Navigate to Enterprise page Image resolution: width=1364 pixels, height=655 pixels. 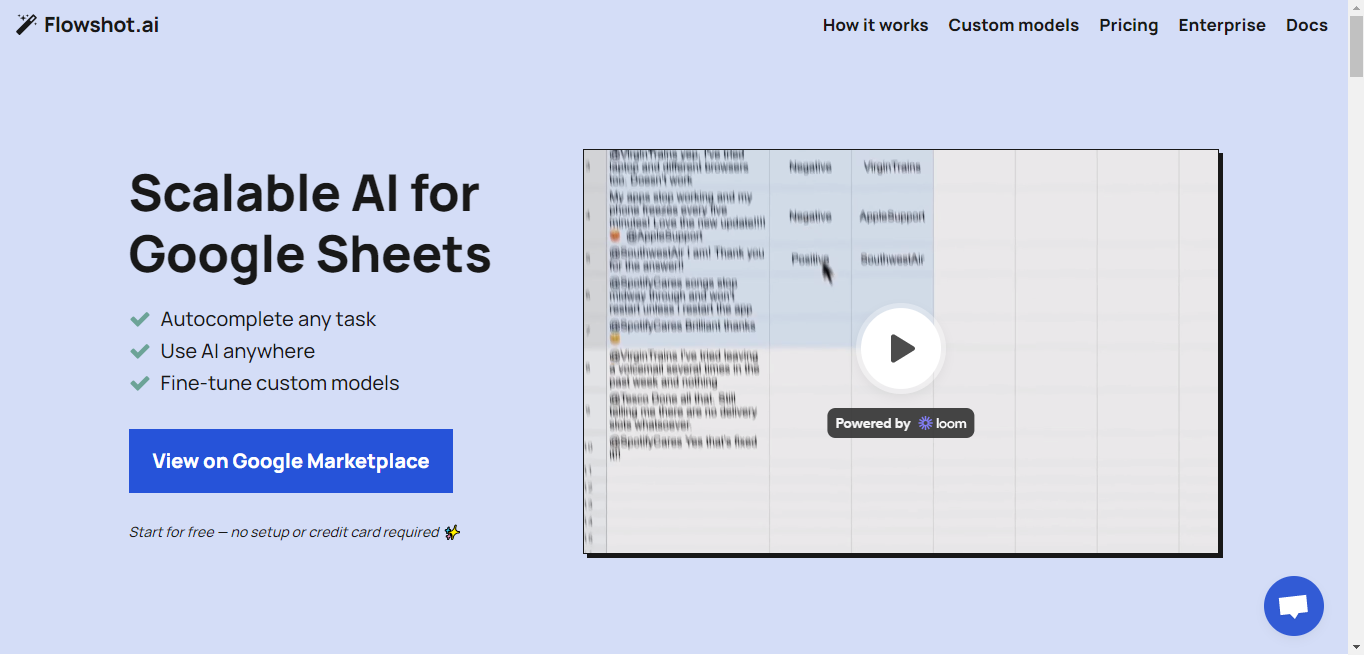pyautogui.click(x=1222, y=25)
